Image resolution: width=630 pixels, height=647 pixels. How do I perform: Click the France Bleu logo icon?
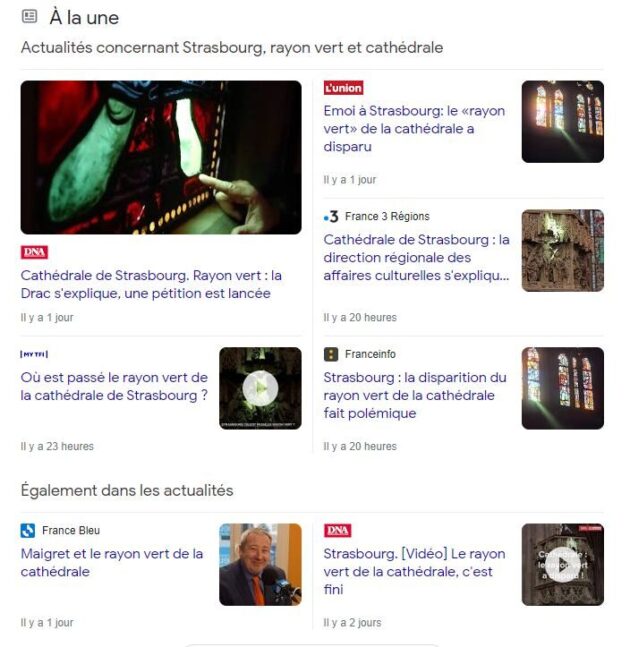point(28,530)
